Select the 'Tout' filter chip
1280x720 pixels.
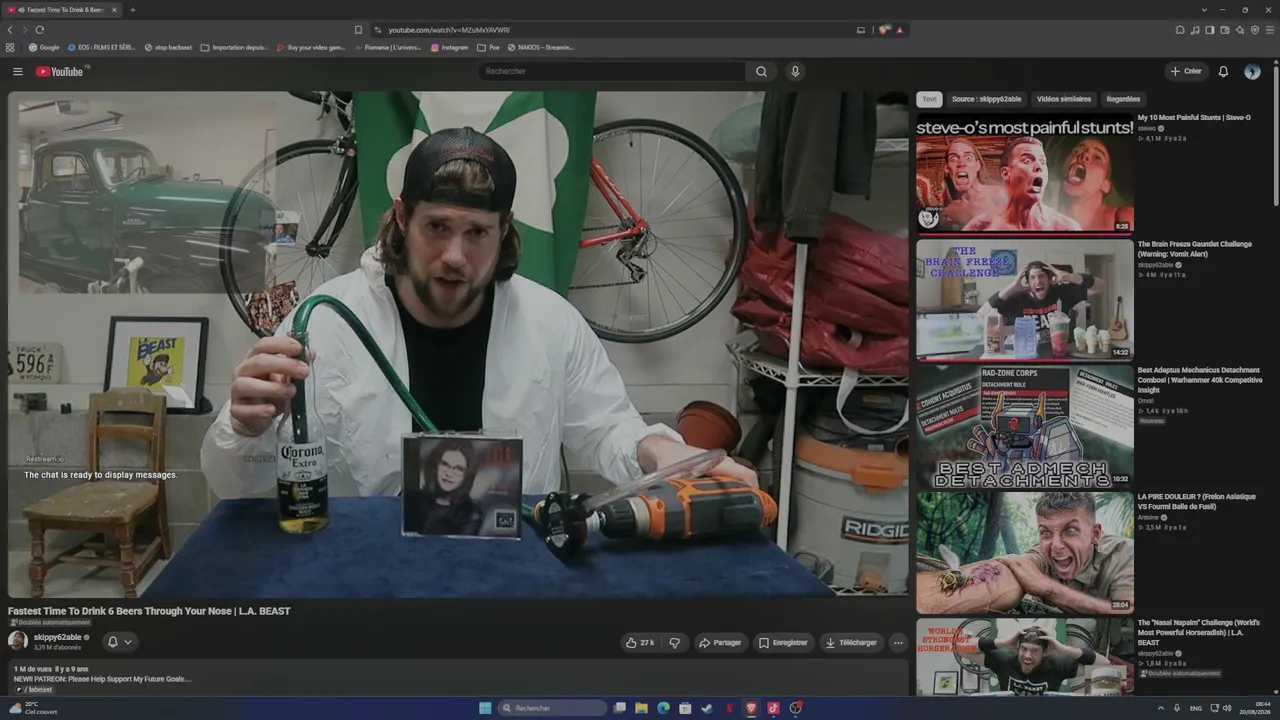pyautogui.click(x=930, y=99)
